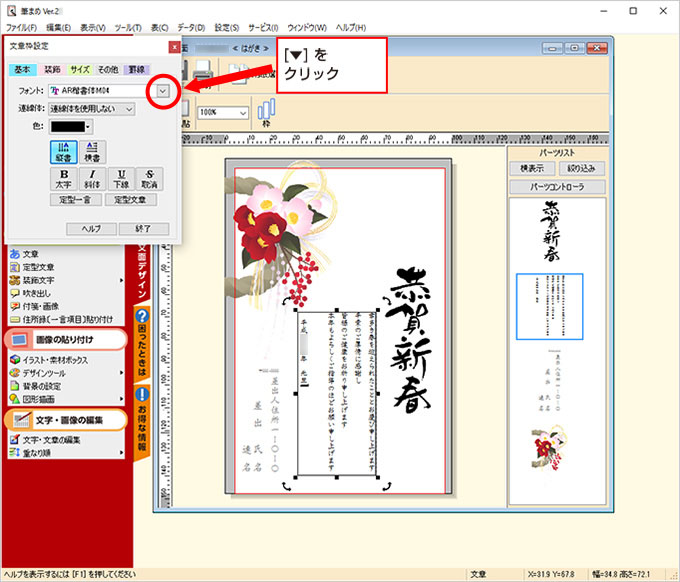Image resolution: width=680 pixels, height=582 pixels.
Task: Switch to the 基本 tab
Action: [22, 69]
